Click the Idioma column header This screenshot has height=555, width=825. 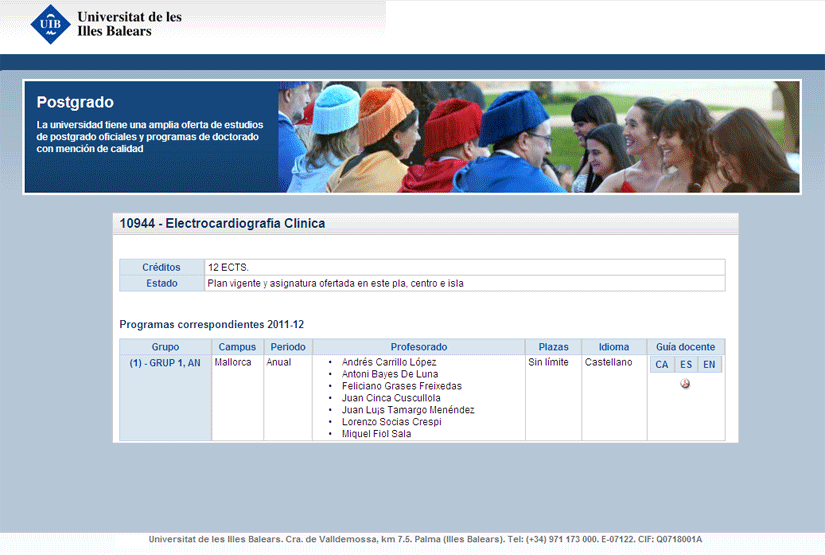[x=614, y=347]
